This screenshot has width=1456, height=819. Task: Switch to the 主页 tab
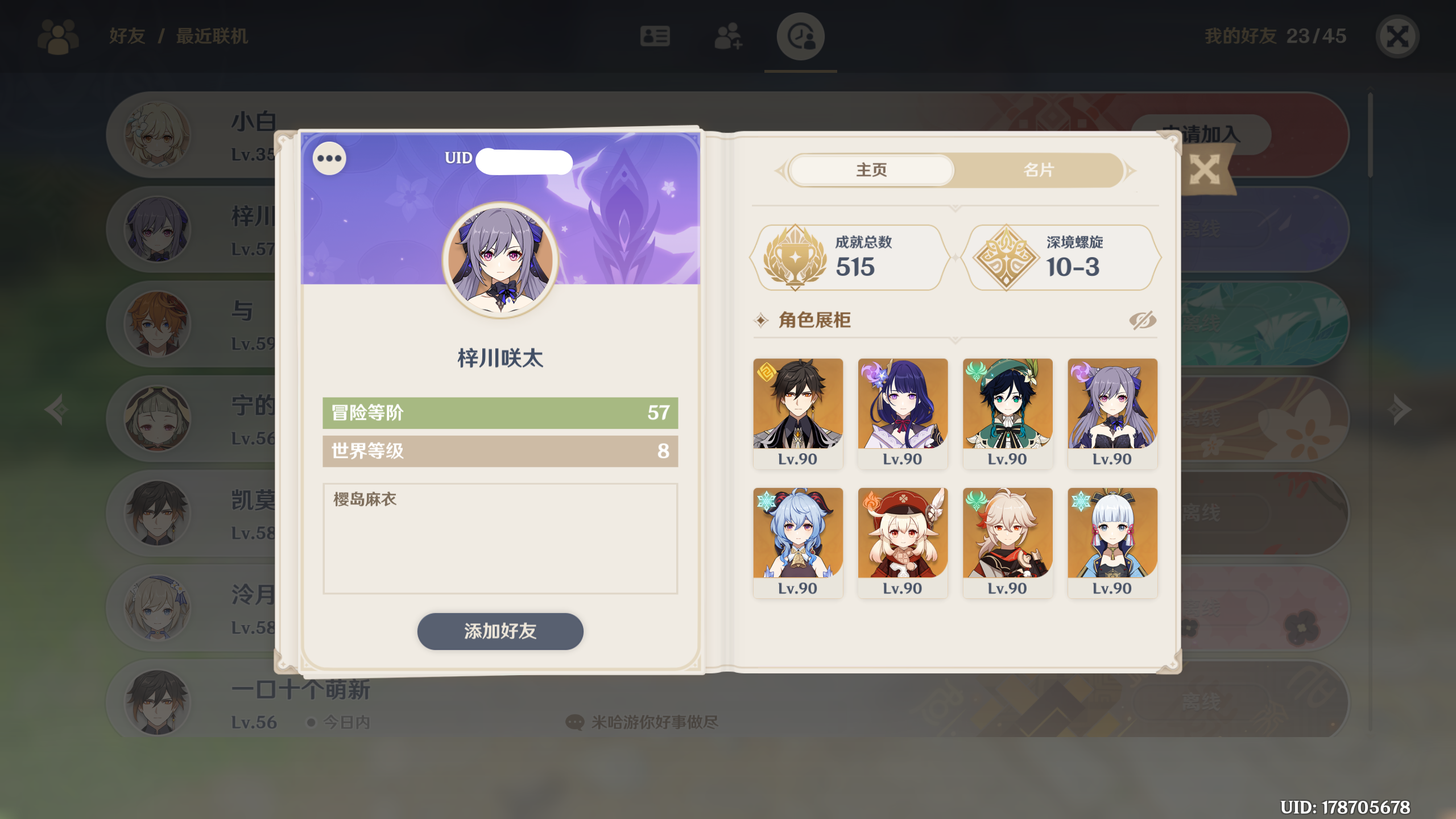tap(871, 169)
